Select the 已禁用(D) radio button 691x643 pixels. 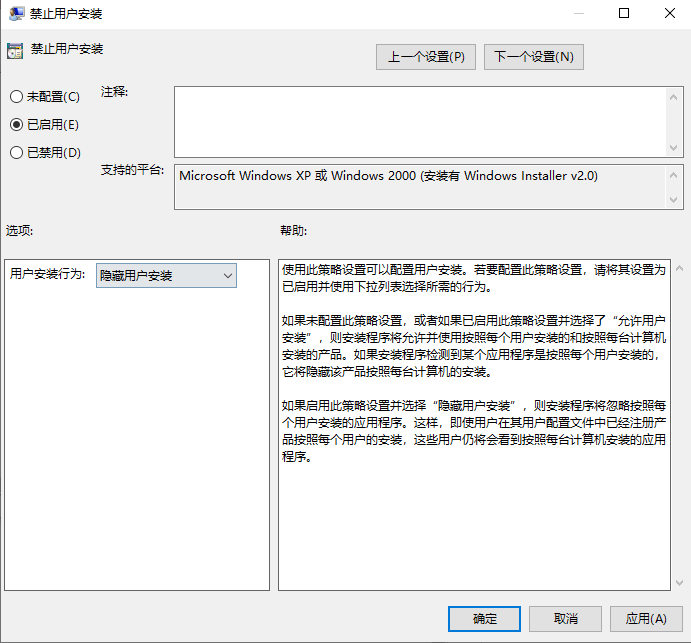pyautogui.click(x=16, y=153)
